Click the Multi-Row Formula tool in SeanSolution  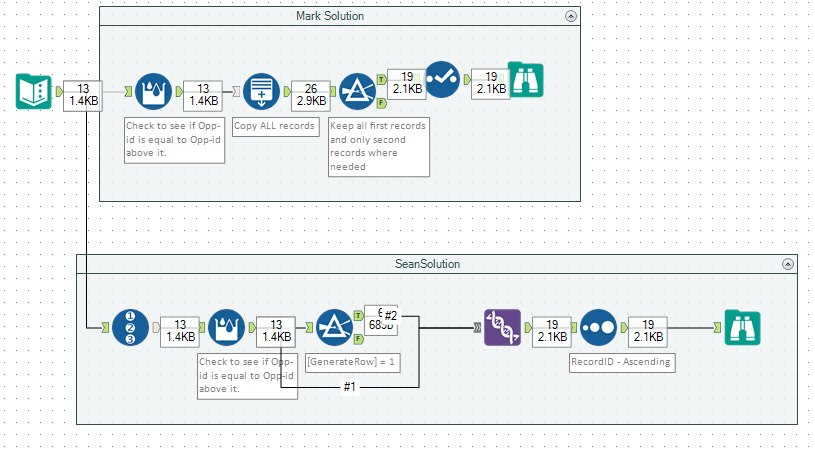[227, 328]
